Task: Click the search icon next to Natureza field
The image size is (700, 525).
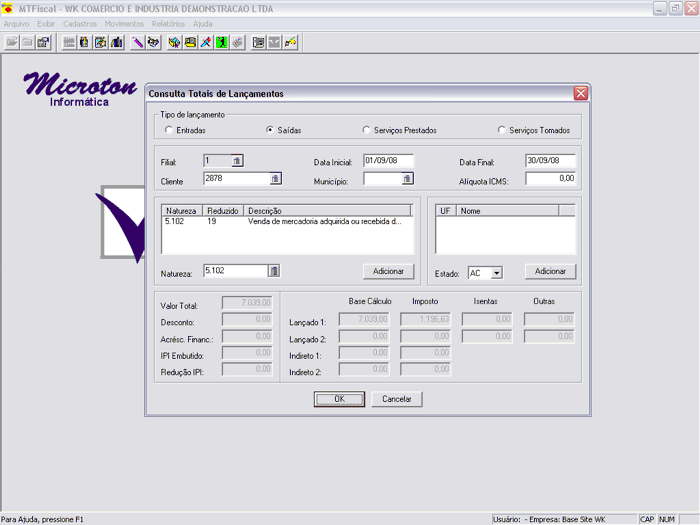Action: coord(275,271)
